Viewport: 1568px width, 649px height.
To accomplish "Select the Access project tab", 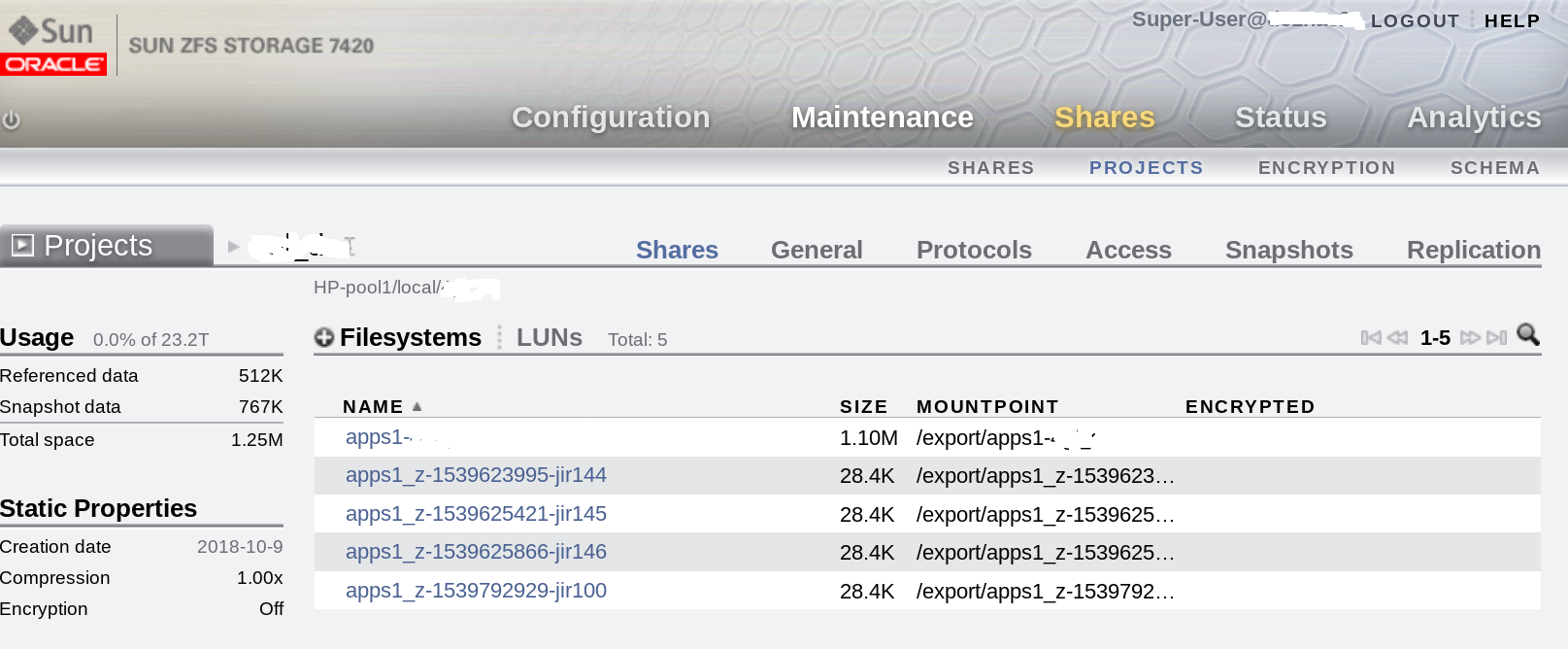I will [x=1128, y=250].
